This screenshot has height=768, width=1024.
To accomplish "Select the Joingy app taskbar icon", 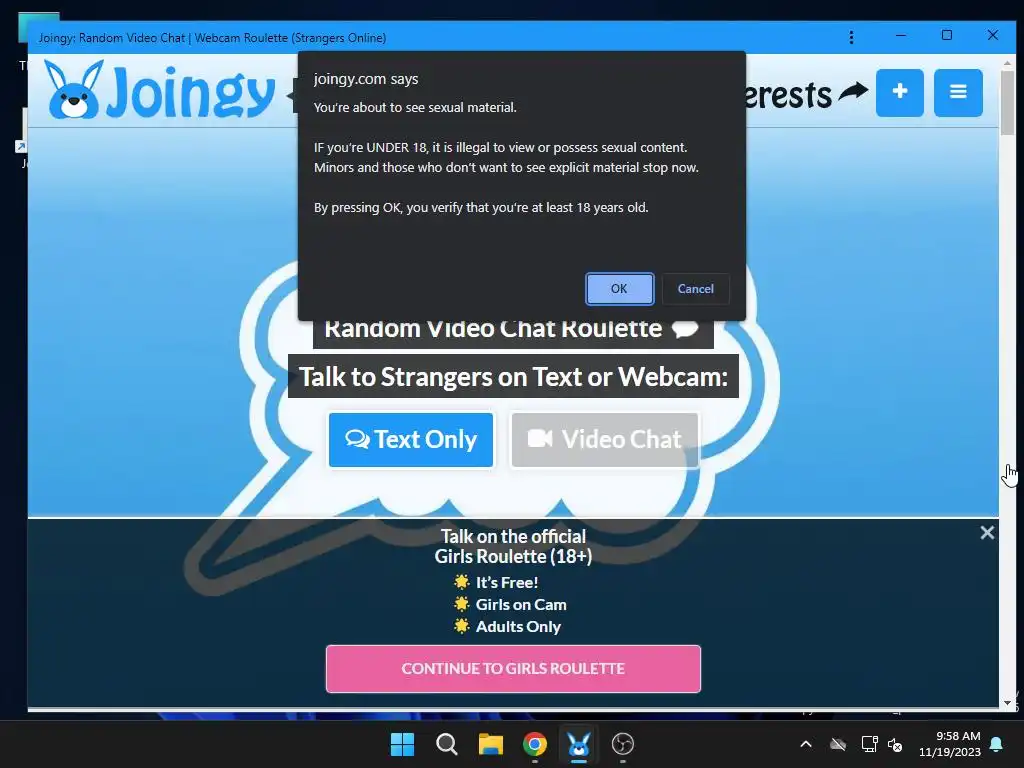I will point(579,744).
